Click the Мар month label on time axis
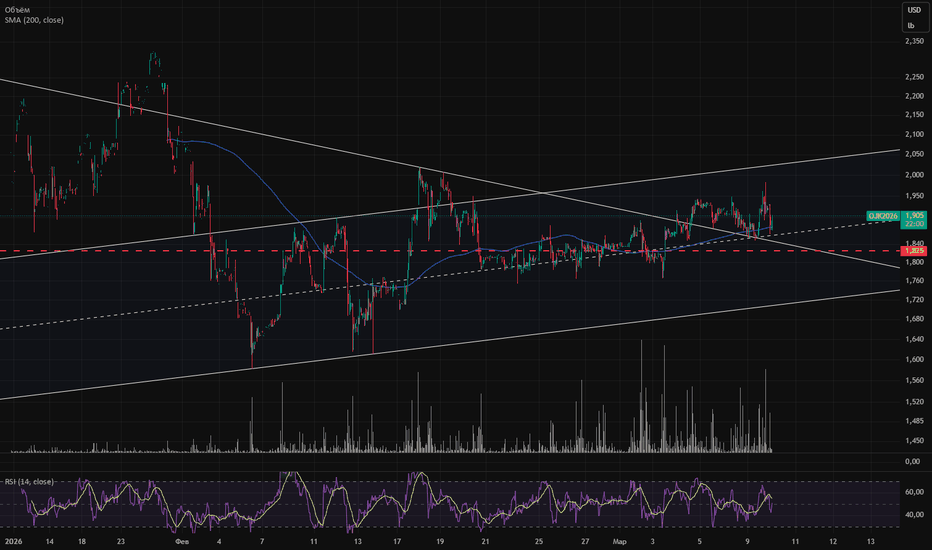932x550 pixels. [x=619, y=542]
